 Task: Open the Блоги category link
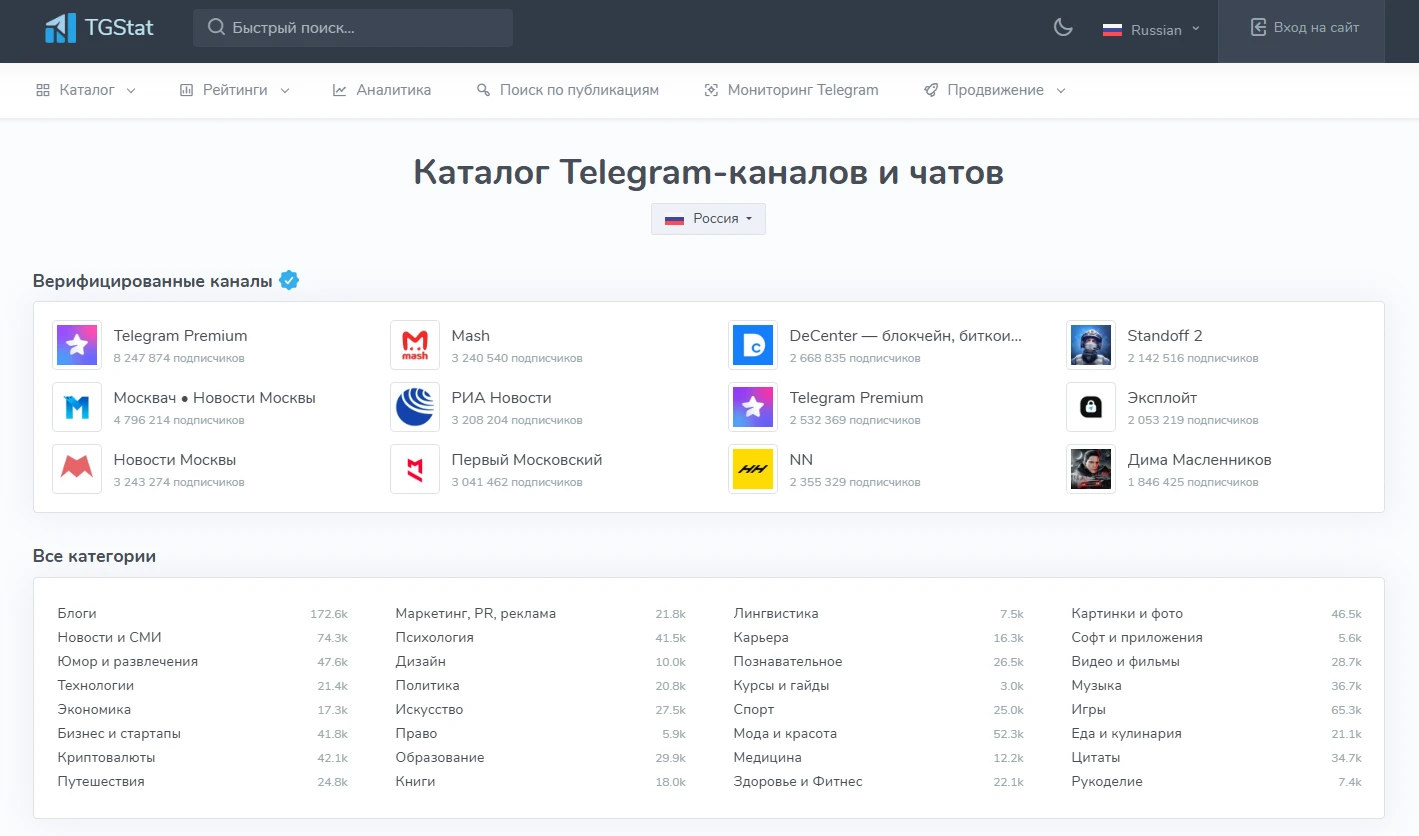[77, 613]
